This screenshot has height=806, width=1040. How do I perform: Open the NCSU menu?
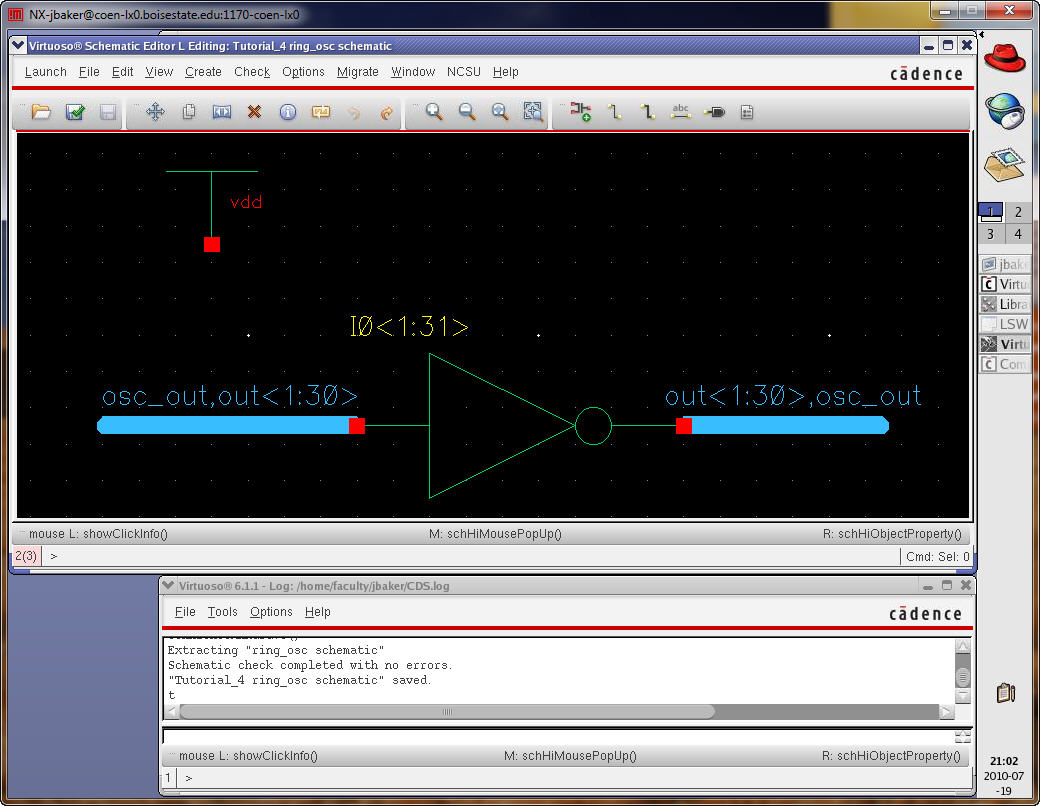[x=464, y=72]
